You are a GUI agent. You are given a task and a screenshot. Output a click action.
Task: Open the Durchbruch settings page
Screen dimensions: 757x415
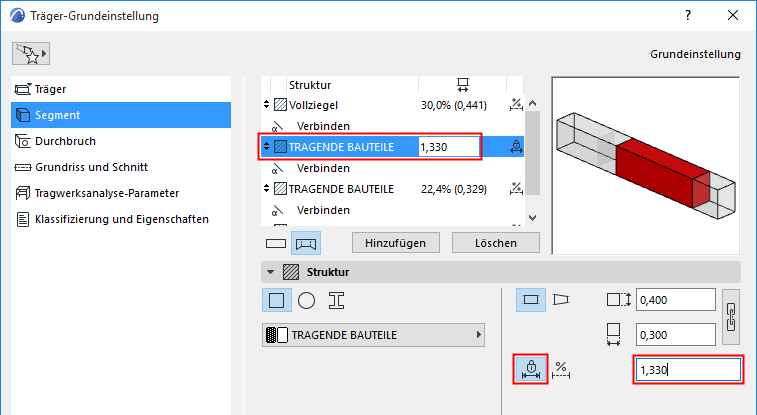(x=66, y=141)
